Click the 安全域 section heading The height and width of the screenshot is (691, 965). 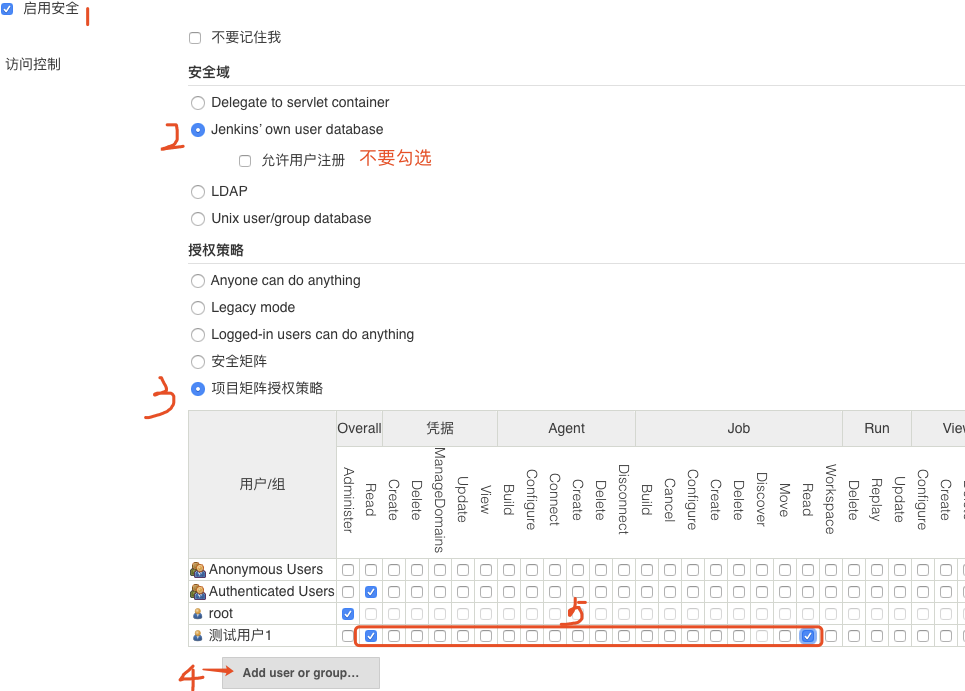point(209,73)
